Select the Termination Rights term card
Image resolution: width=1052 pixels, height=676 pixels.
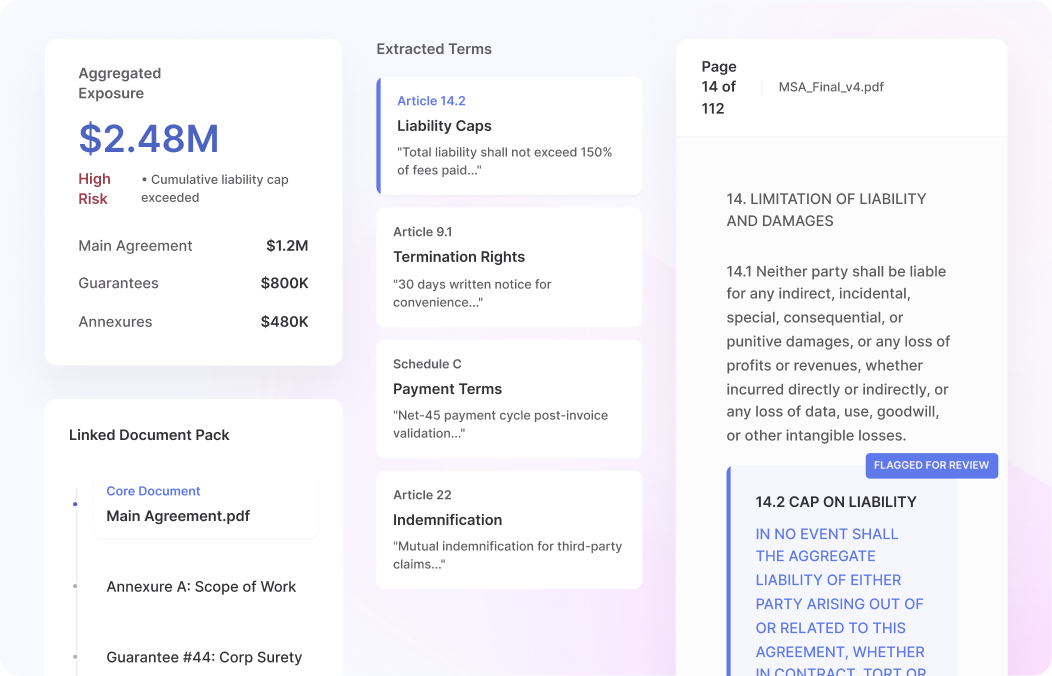tap(509, 268)
